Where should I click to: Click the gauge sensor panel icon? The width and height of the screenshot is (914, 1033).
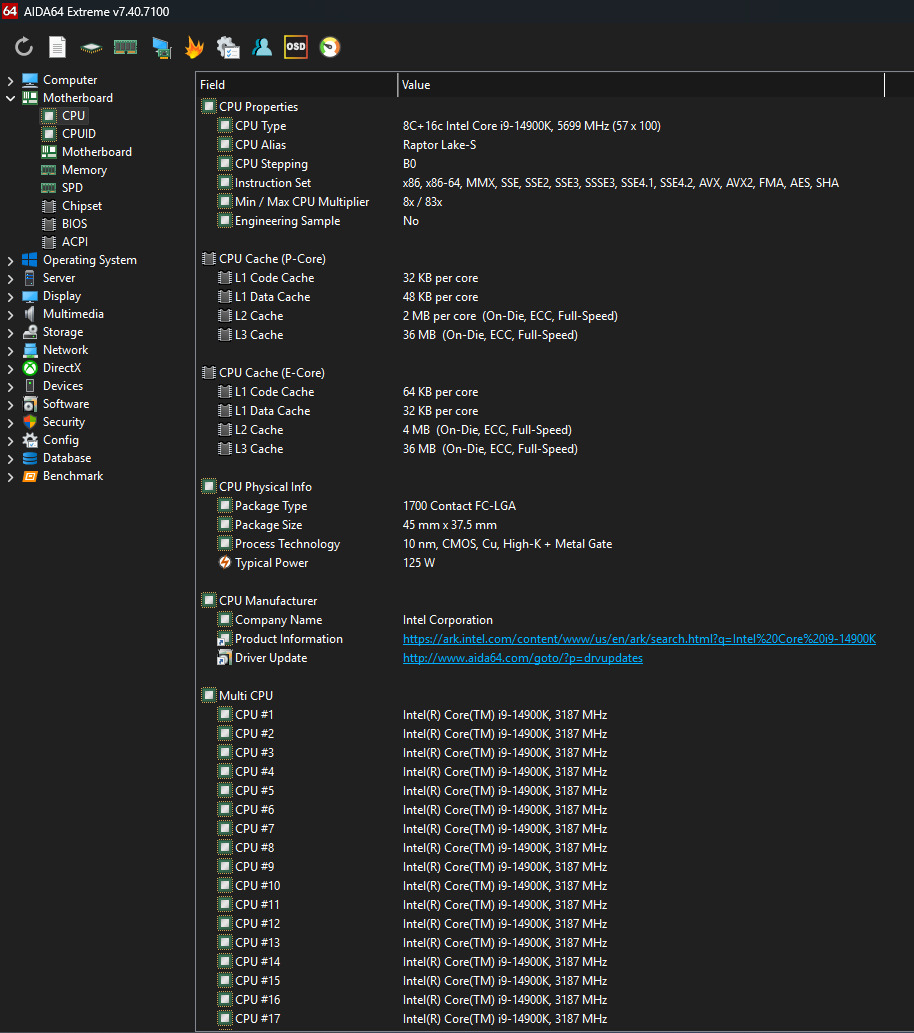(329, 47)
